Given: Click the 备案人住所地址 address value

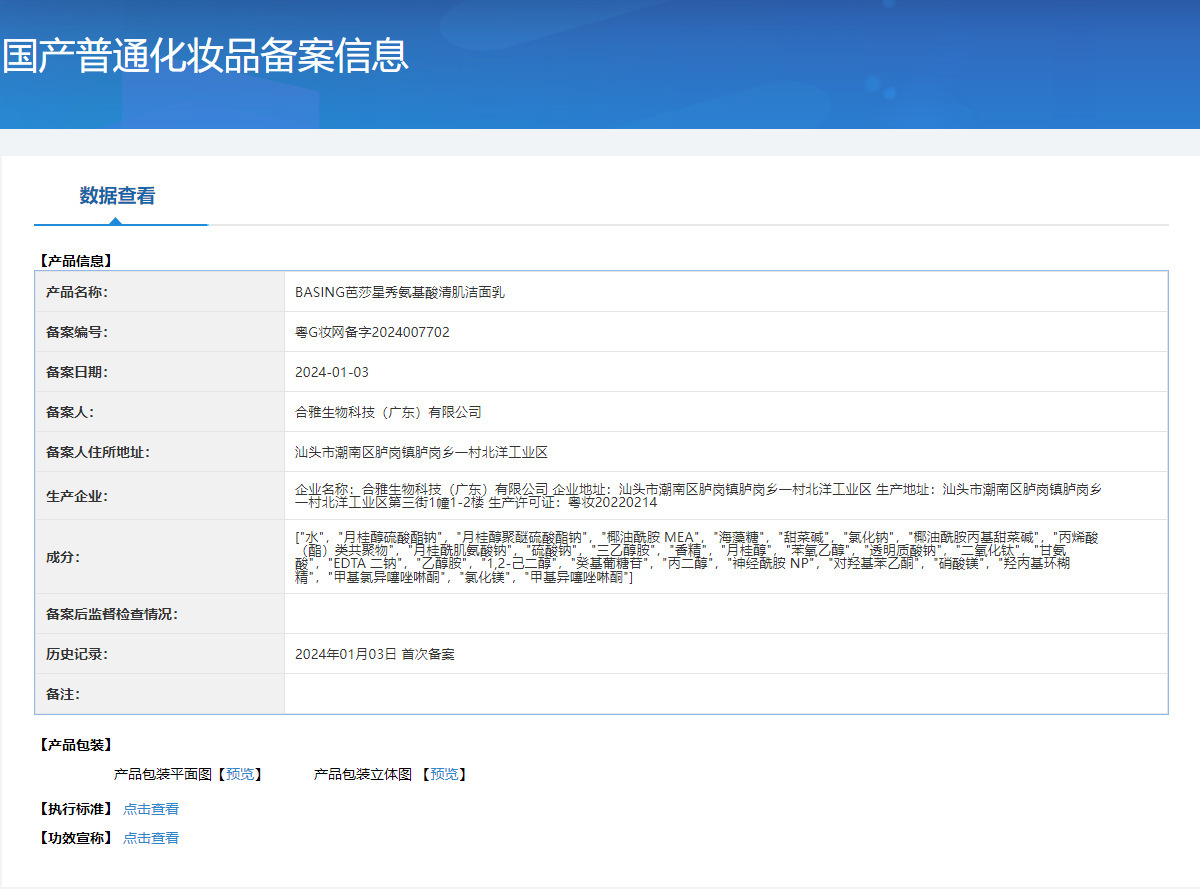Looking at the screenshot, I should pyautogui.click(x=421, y=452).
